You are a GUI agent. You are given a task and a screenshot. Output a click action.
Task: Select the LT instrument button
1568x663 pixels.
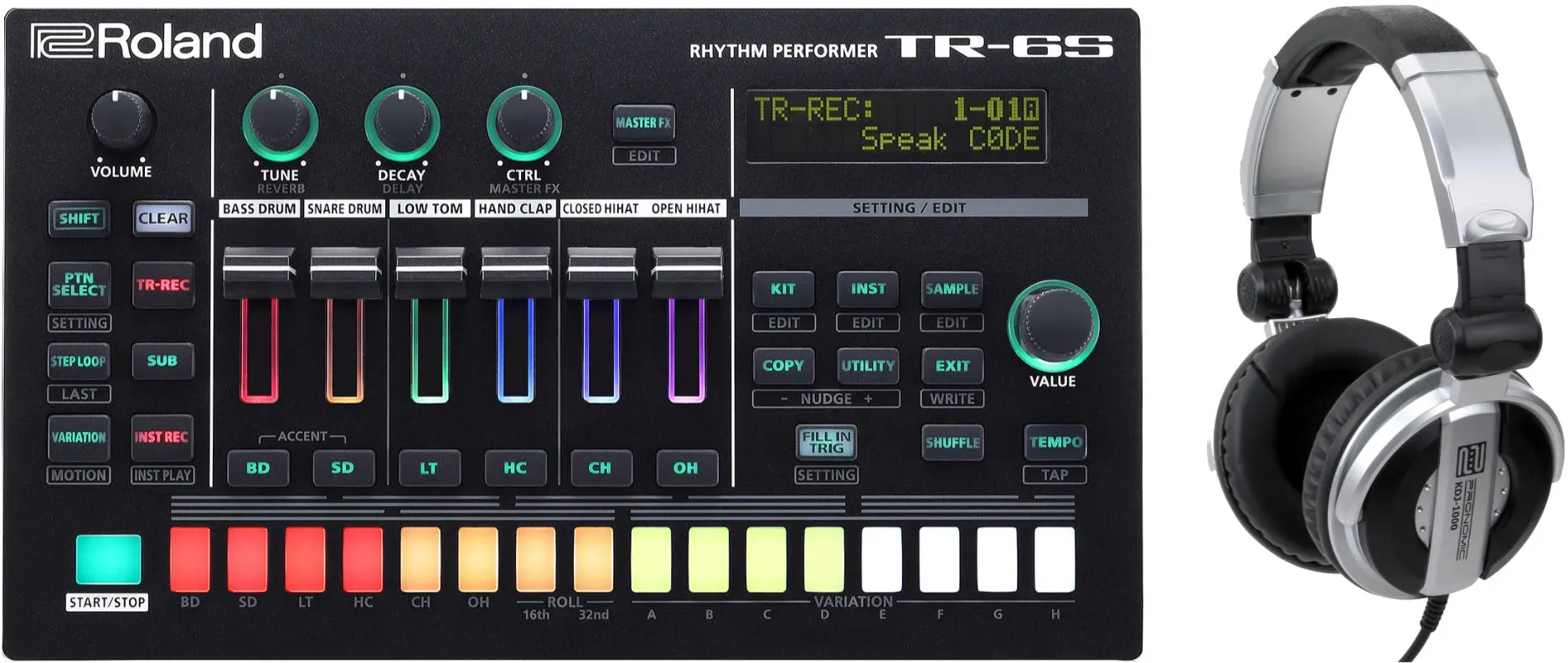click(x=429, y=468)
